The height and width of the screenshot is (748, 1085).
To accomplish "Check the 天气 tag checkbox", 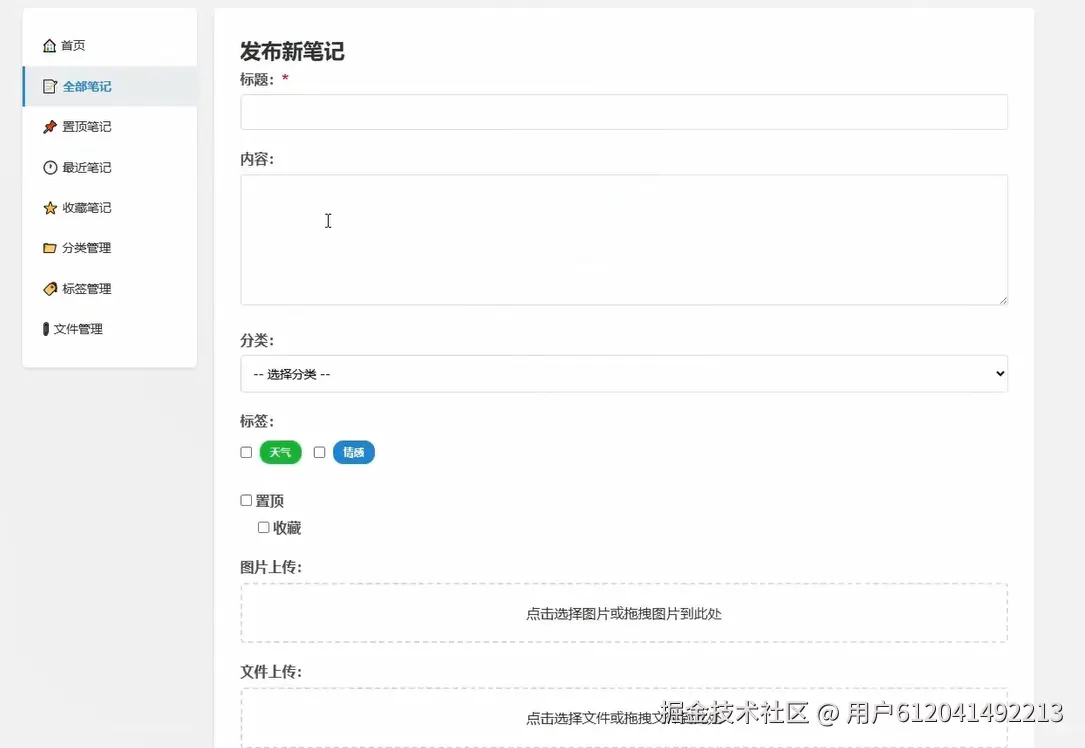I will coord(246,452).
